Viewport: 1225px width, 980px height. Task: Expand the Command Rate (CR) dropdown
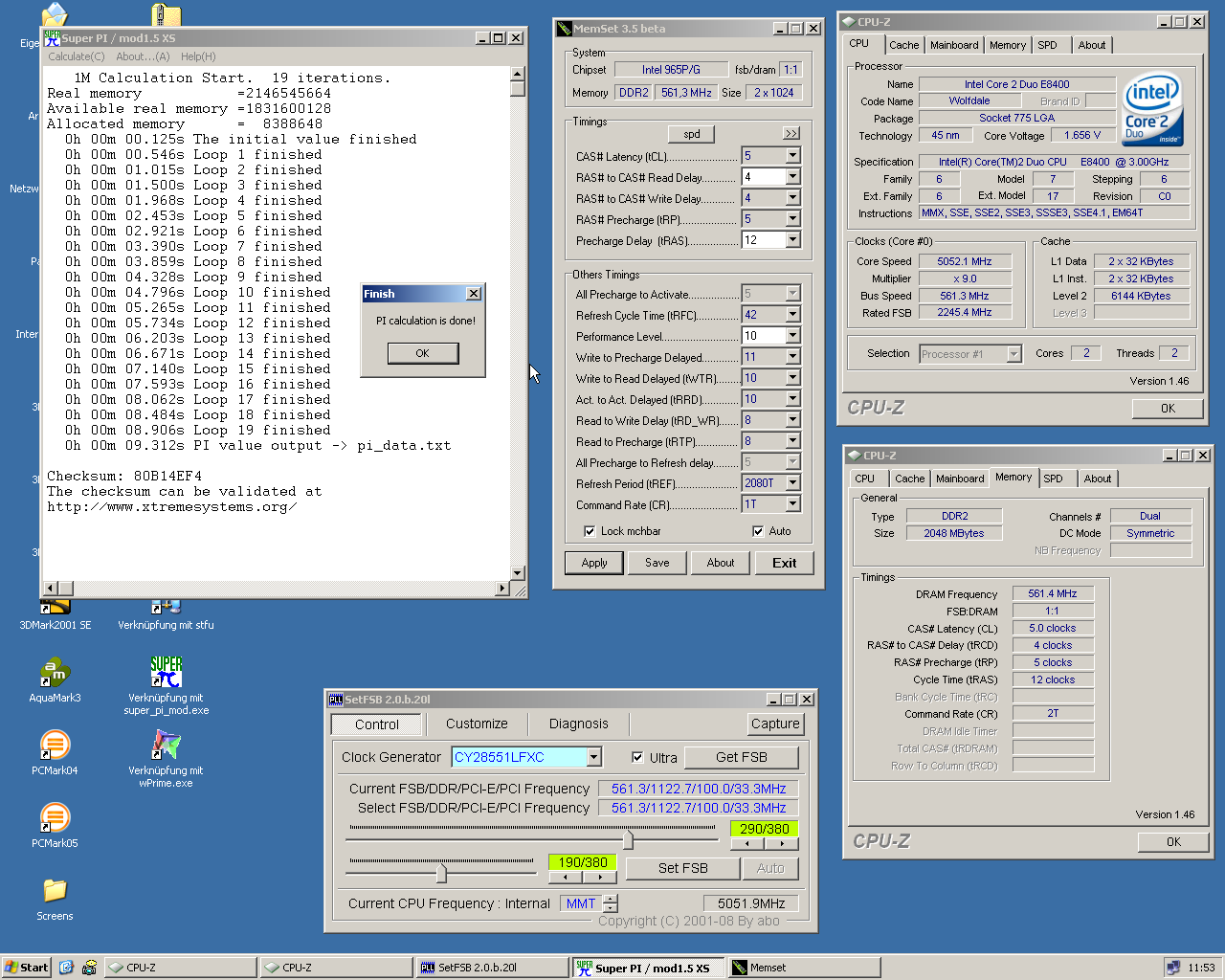792,504
